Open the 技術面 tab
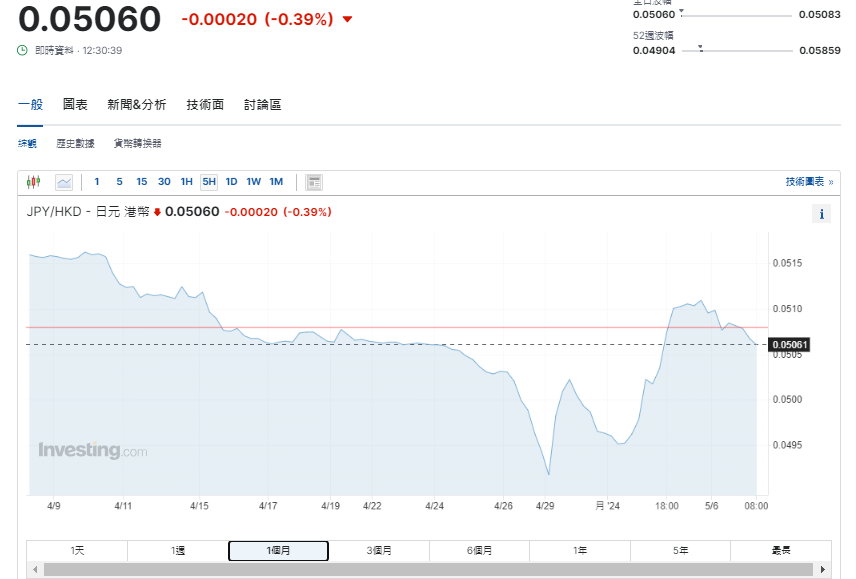 [x=203, y=103]
